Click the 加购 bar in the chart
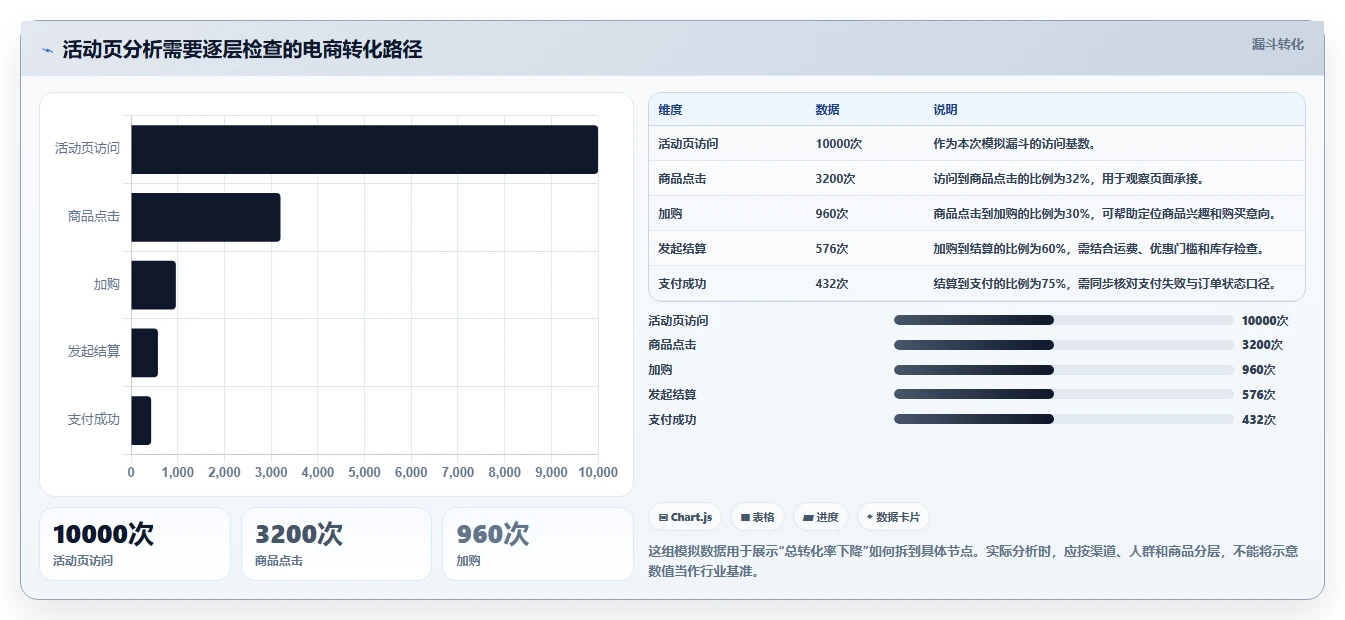This screenshot has height=620, width=1345. (153, 285)
